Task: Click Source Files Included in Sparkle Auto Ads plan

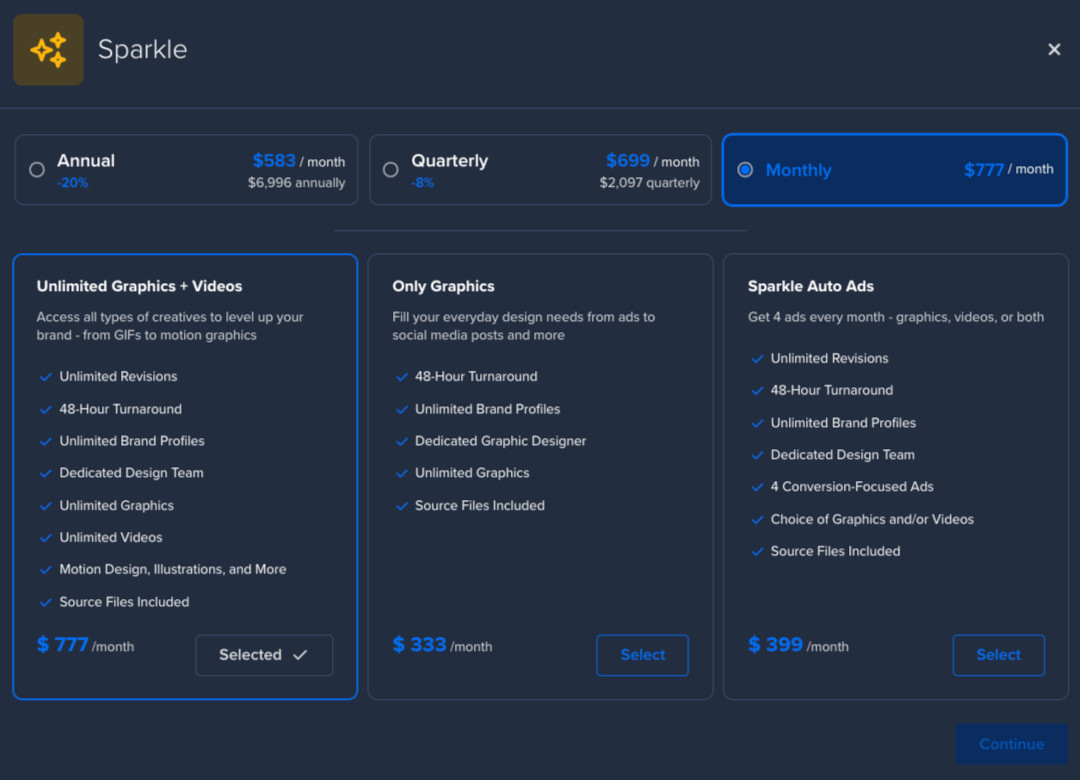Action: click(x=835, y=551)
